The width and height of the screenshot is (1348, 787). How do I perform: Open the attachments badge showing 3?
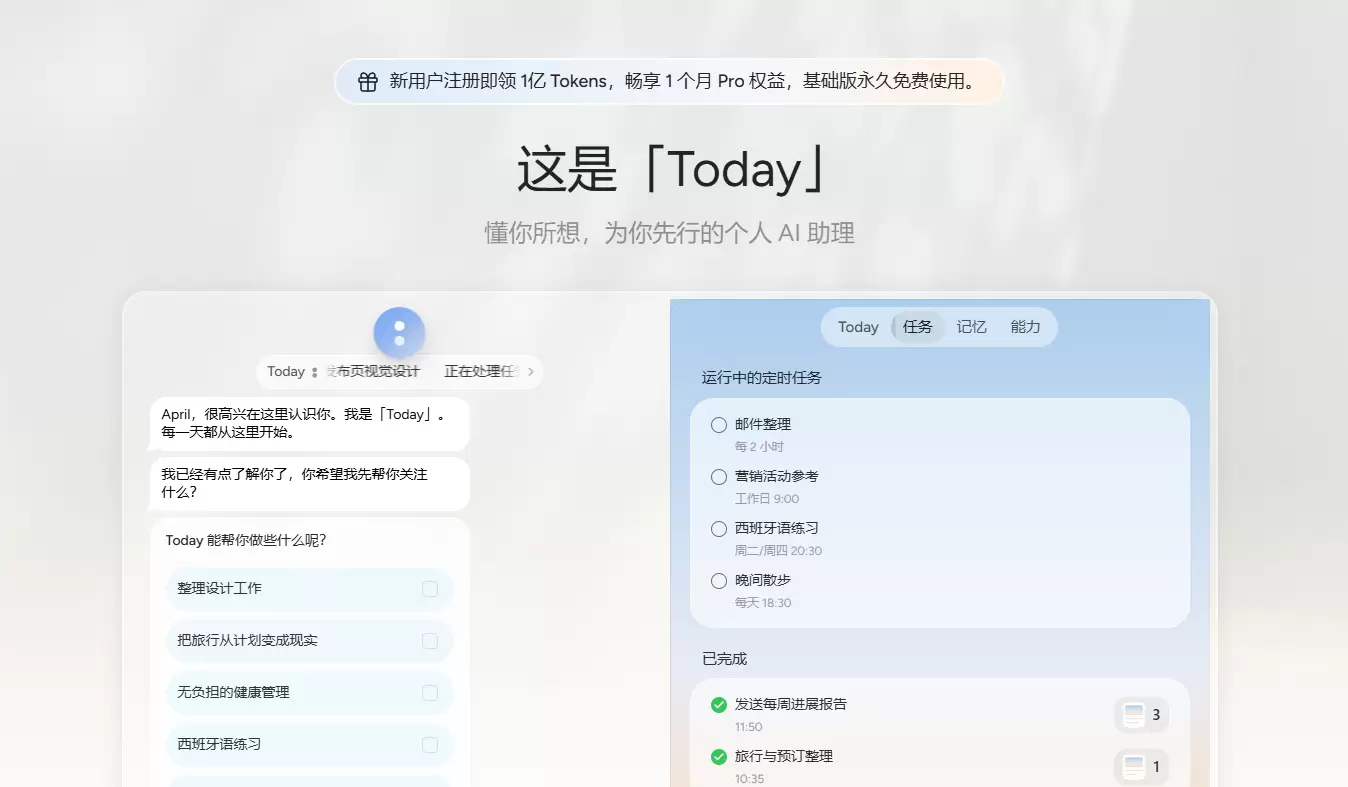point(1141,715)
